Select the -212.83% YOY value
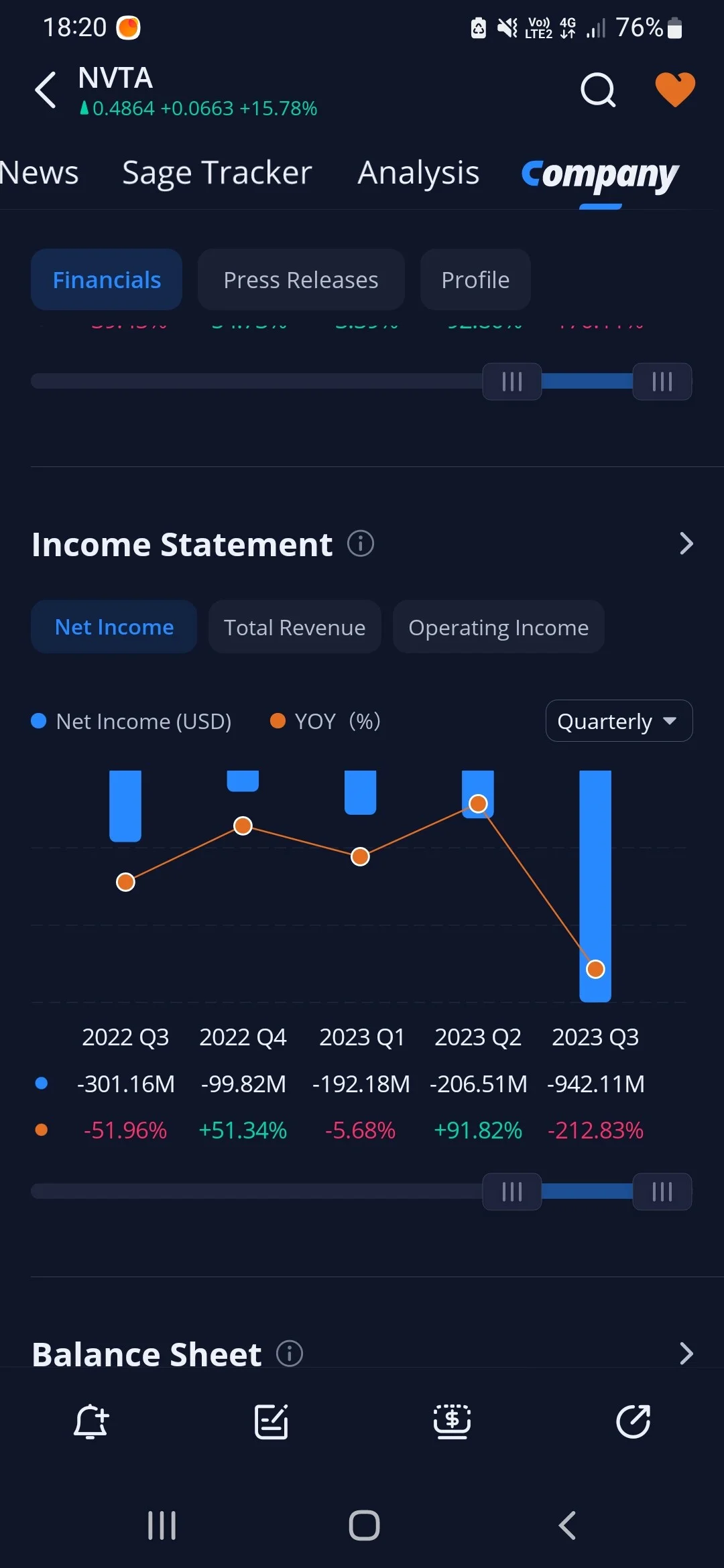Screen dimensions: 724x1568 point(596,1130)
